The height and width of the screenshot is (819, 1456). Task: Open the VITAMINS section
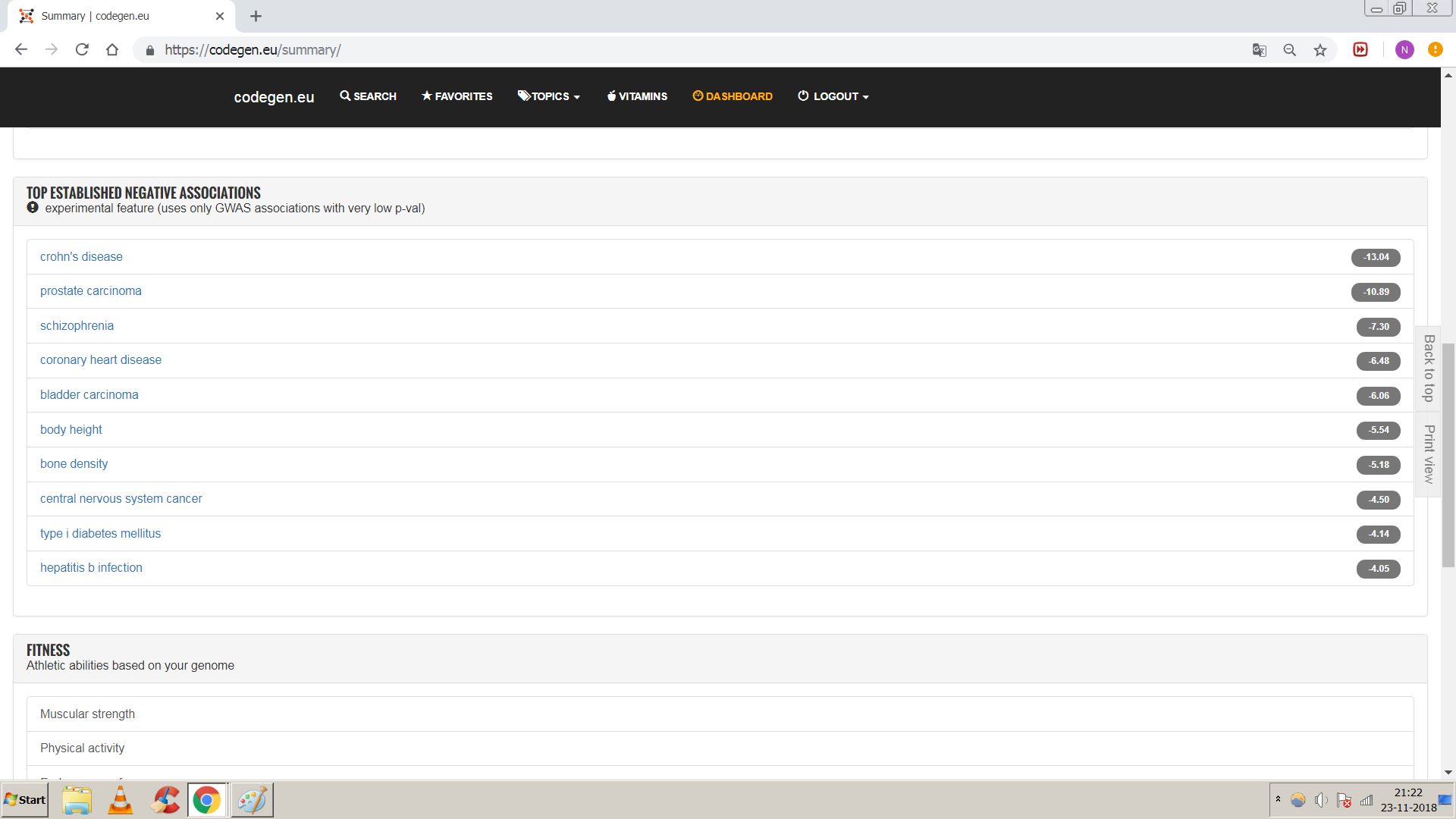click(x=637, y=96)
